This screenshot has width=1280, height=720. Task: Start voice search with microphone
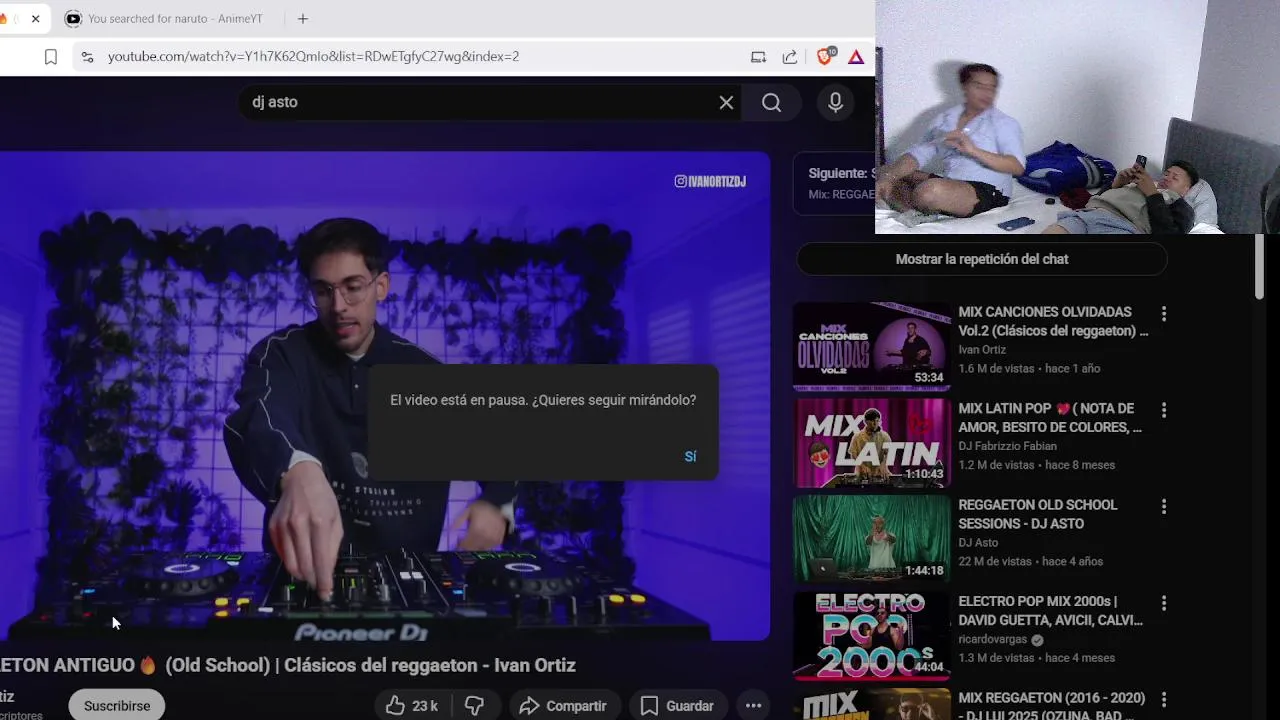point(835,102)
